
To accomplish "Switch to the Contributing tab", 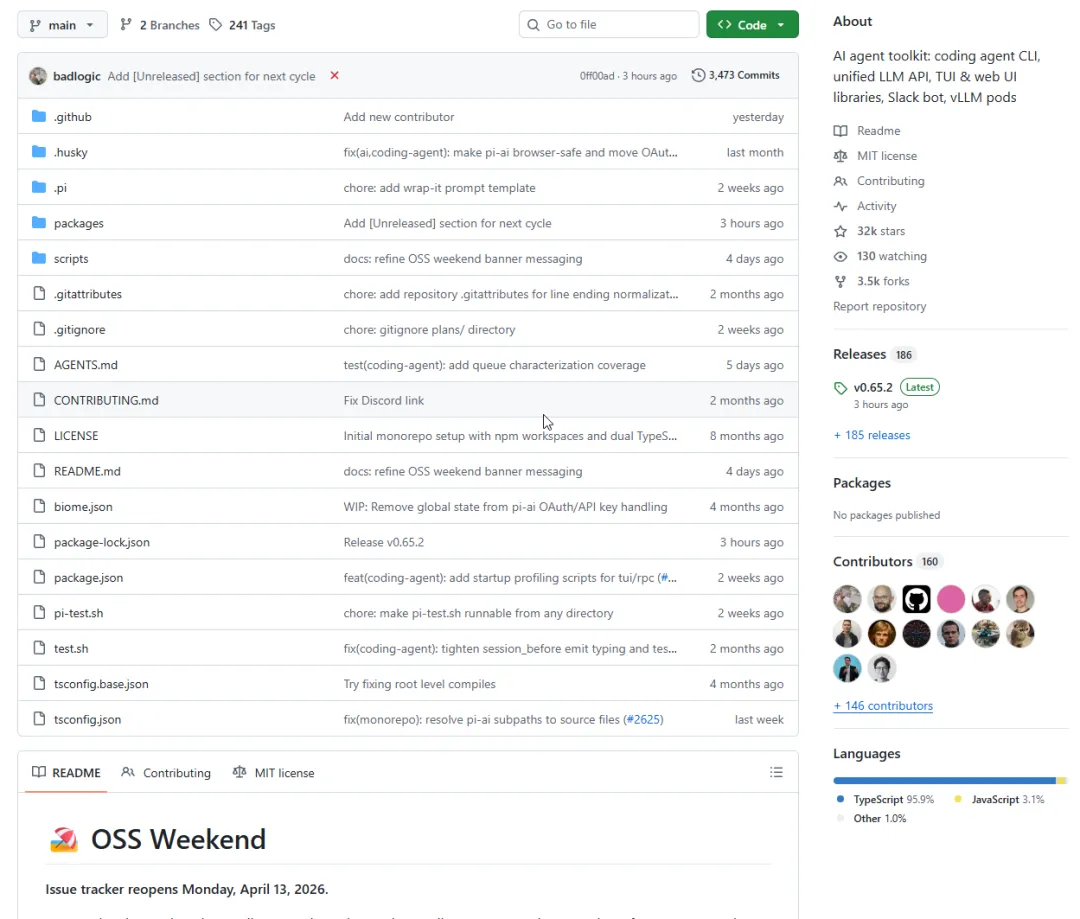I will 166,773.
